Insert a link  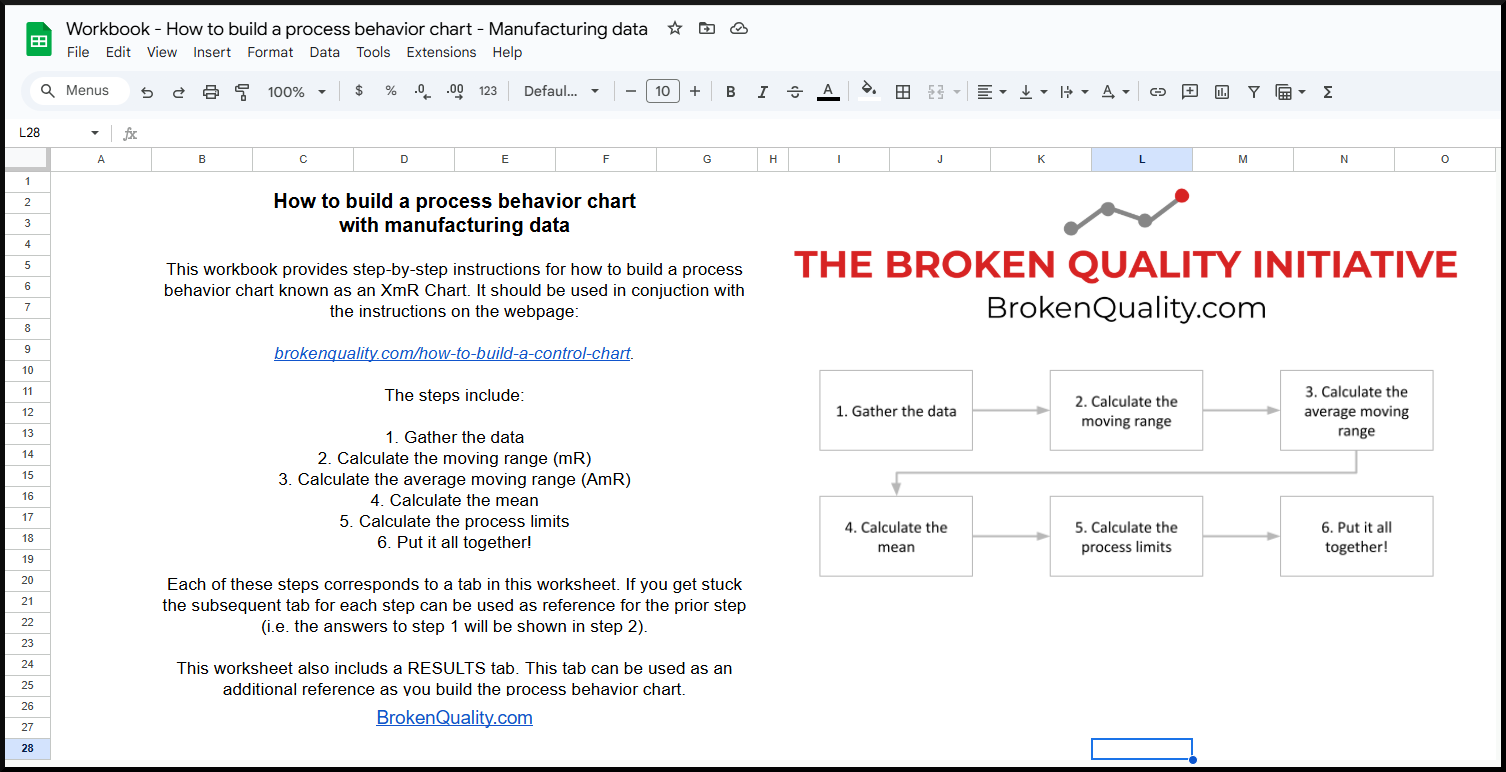[1158, 92]
